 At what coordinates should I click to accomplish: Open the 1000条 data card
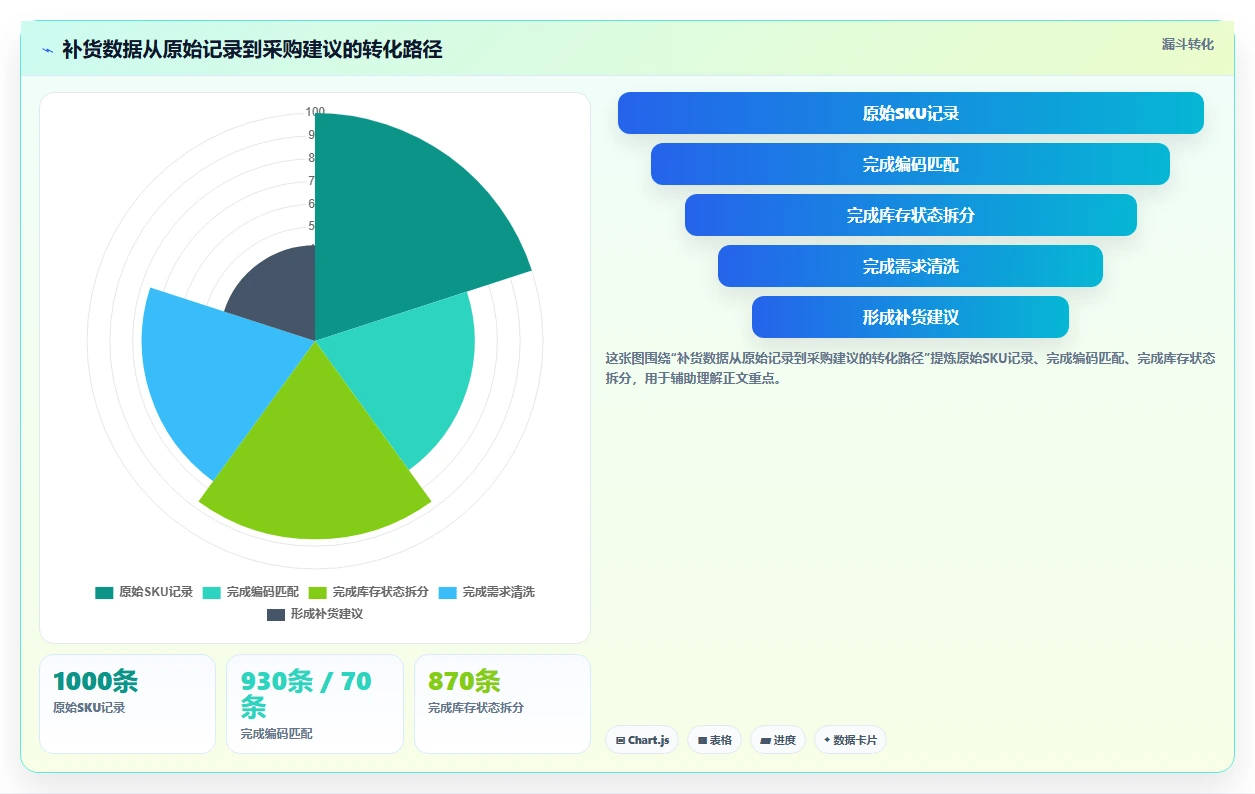point(127,704)
